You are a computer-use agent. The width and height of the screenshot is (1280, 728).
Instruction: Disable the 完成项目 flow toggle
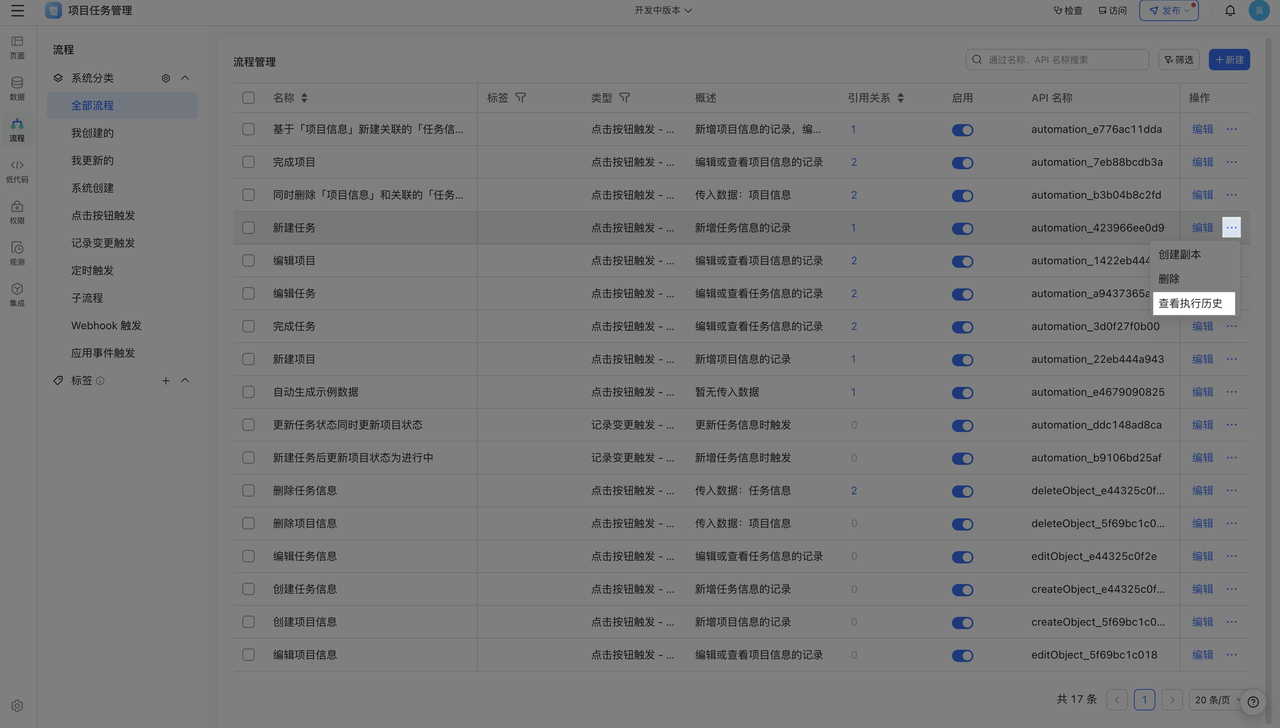962,163
